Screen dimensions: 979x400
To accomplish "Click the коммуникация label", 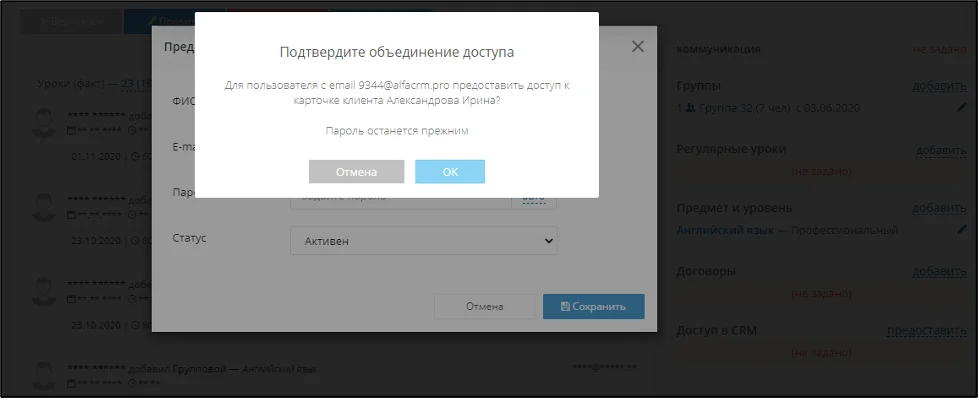I will point(719,49).
